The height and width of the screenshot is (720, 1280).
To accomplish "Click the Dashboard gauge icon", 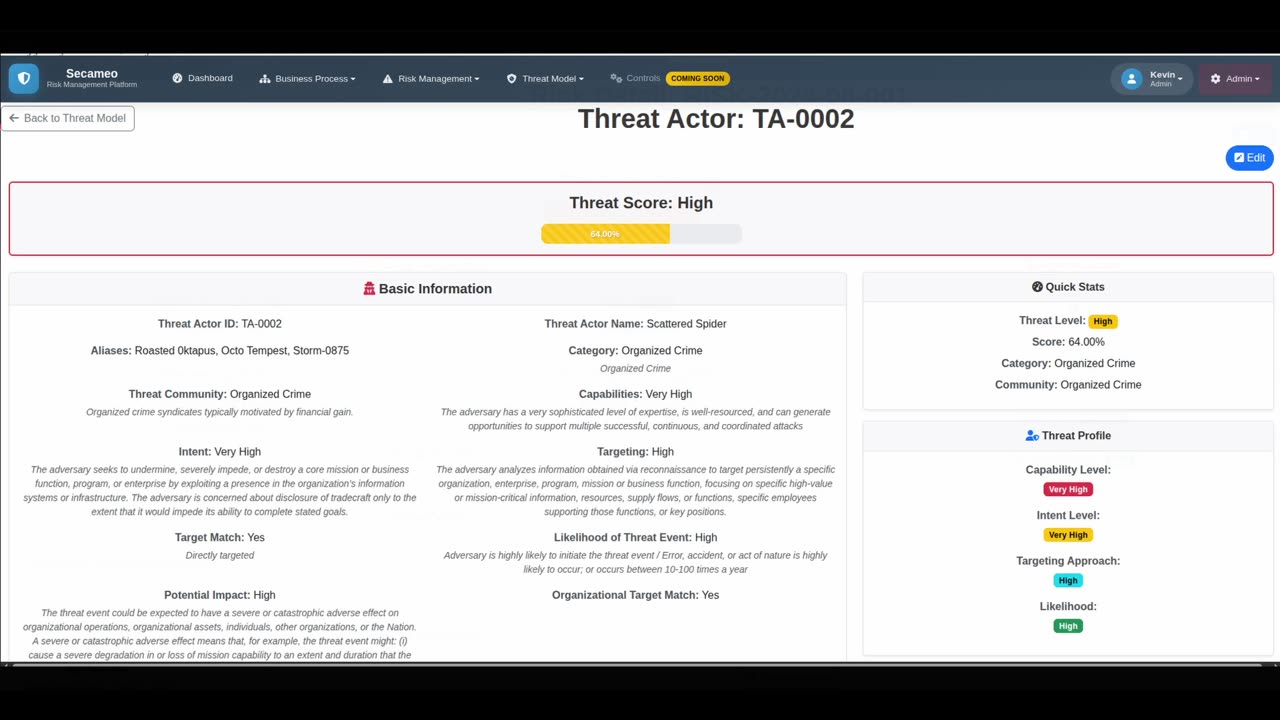I will point(177,78).
